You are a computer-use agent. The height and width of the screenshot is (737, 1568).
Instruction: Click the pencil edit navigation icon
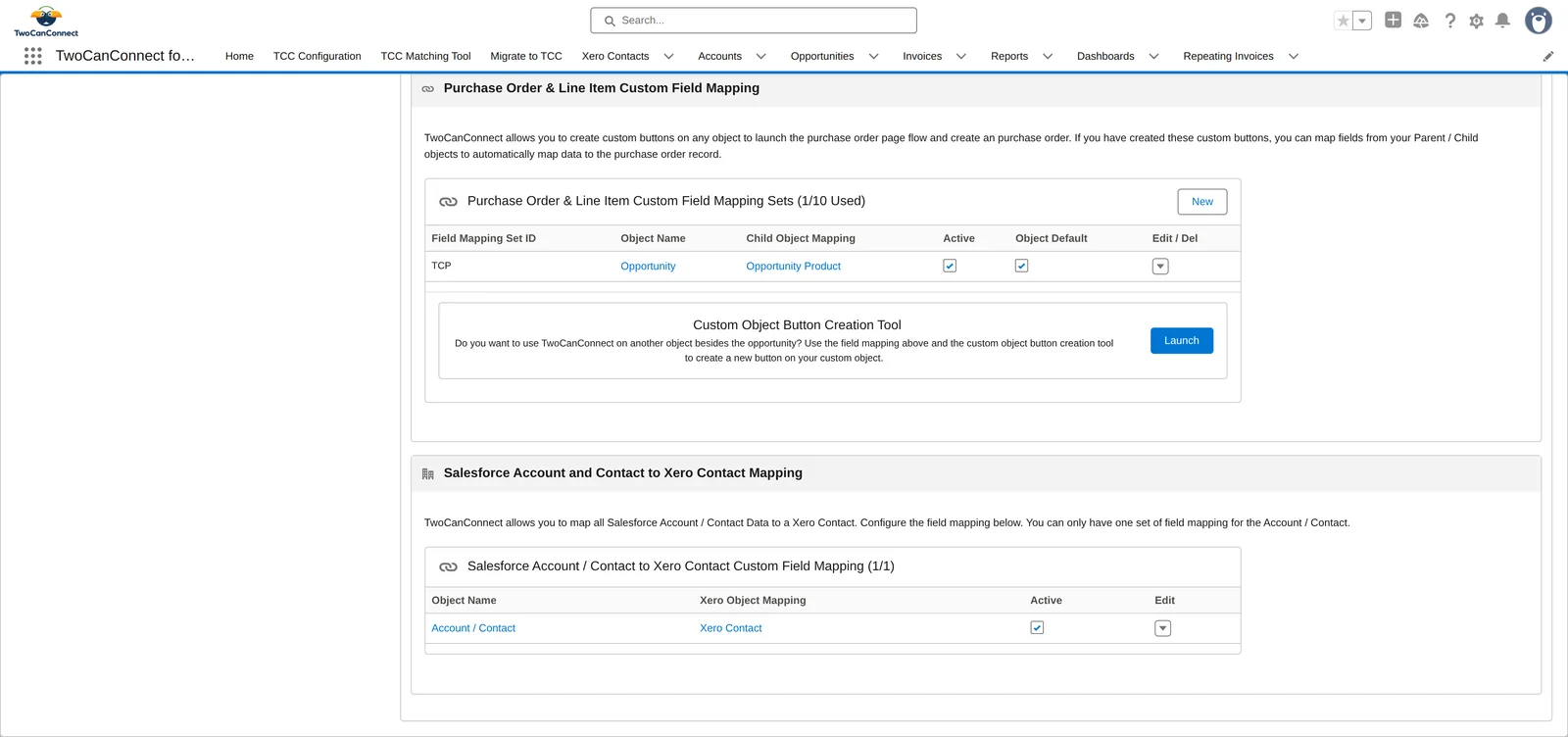tap(1548, 56)
